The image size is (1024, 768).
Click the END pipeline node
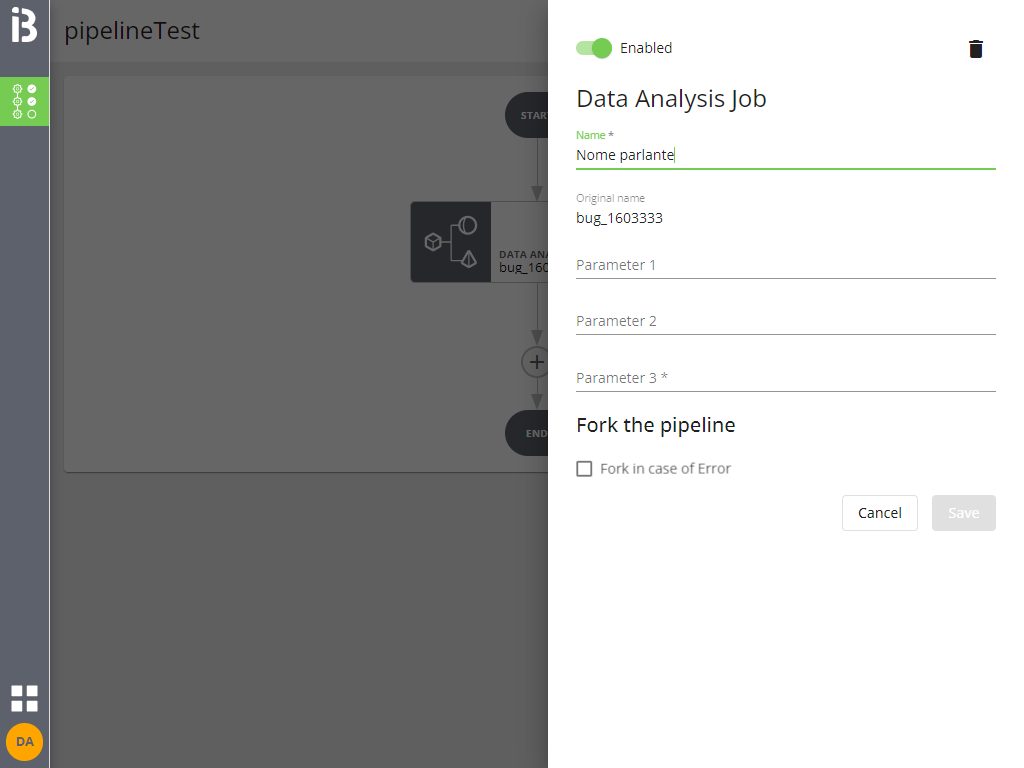pyautogui.click(x=528, y=433)
